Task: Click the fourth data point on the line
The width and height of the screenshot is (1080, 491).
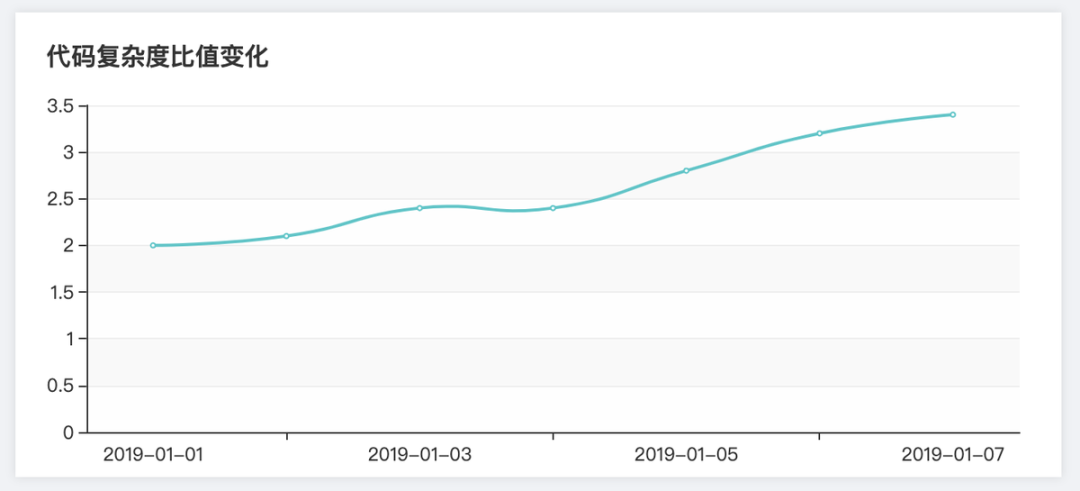Action: pyautogui.click(x=553, y=208)
